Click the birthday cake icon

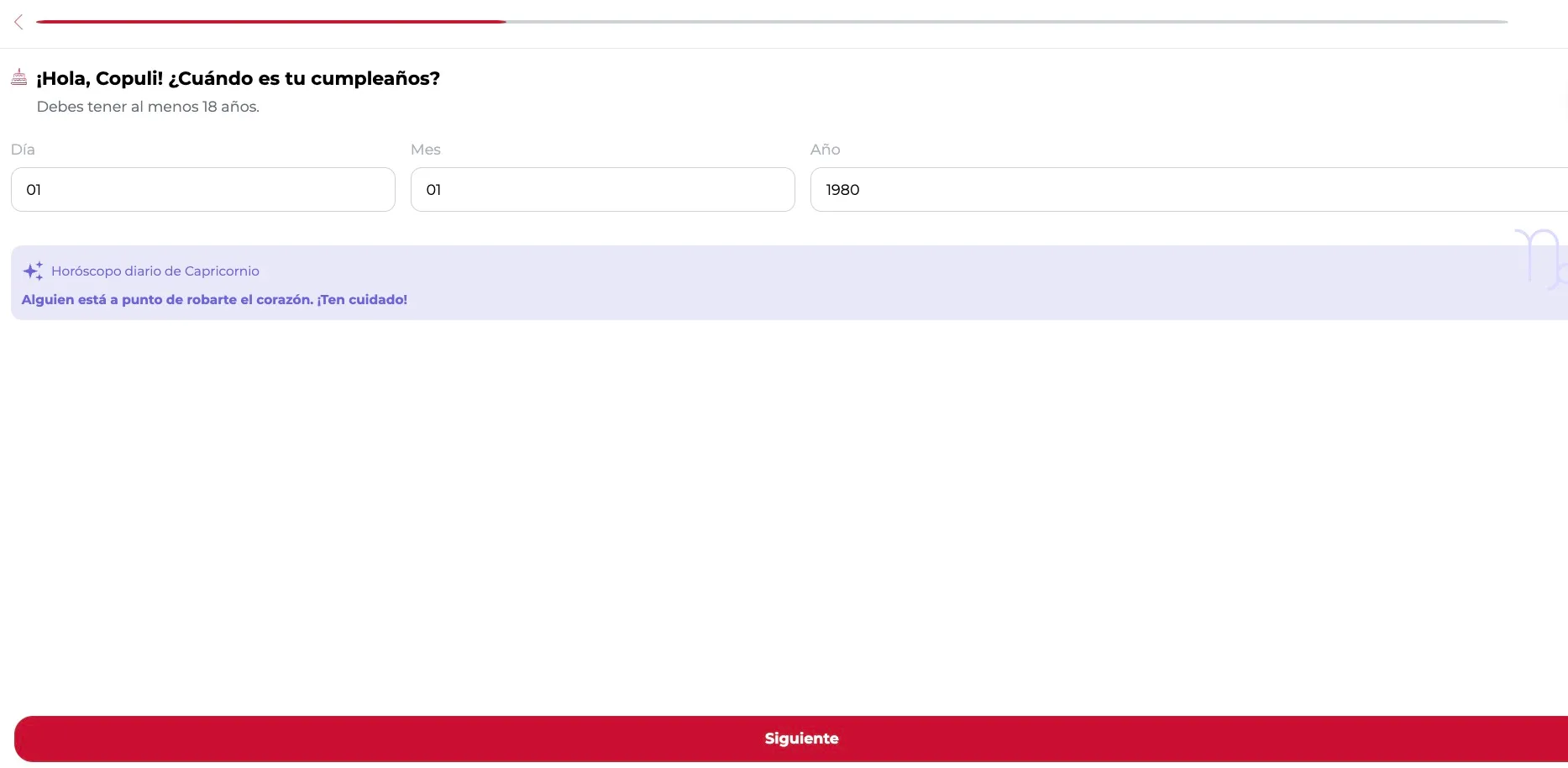(x=18, y=77)
